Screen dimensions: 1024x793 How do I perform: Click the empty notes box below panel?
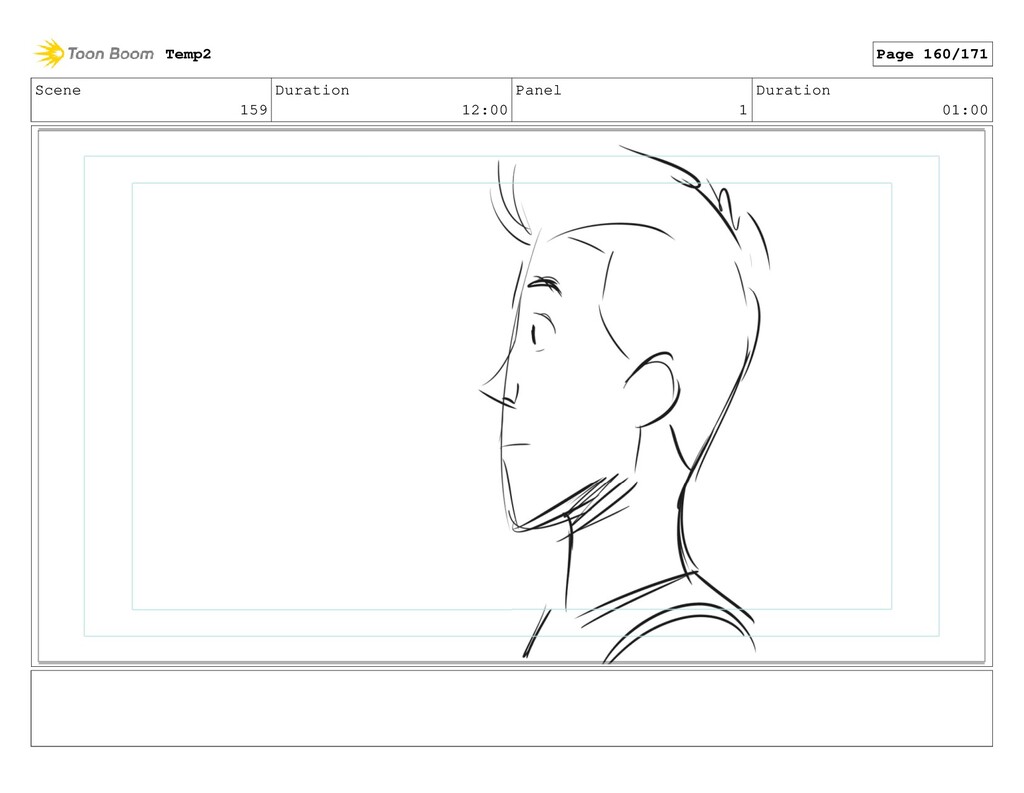click(x=511, y=708)
